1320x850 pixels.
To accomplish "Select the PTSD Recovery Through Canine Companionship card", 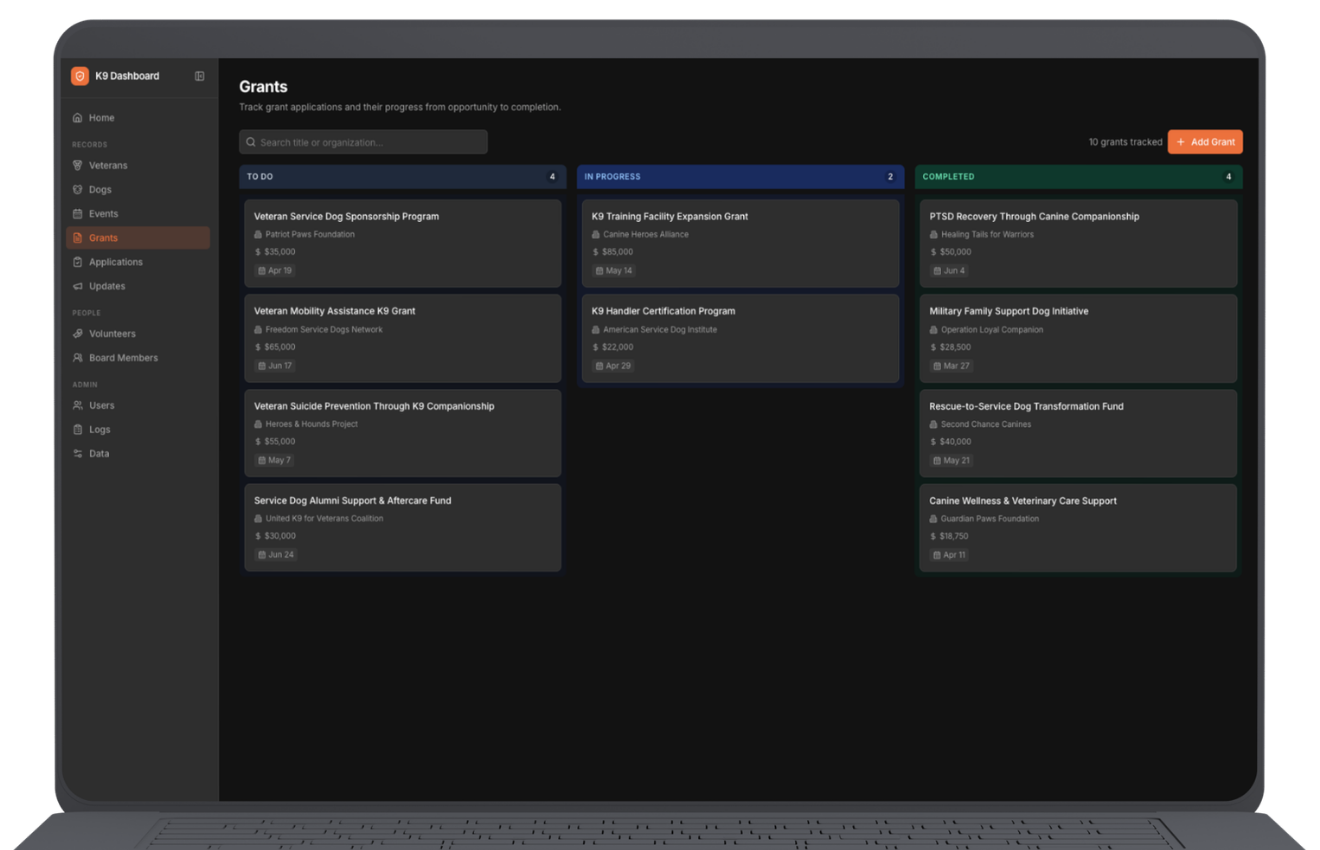I will pyautogui.click(x=1078, y=242).
